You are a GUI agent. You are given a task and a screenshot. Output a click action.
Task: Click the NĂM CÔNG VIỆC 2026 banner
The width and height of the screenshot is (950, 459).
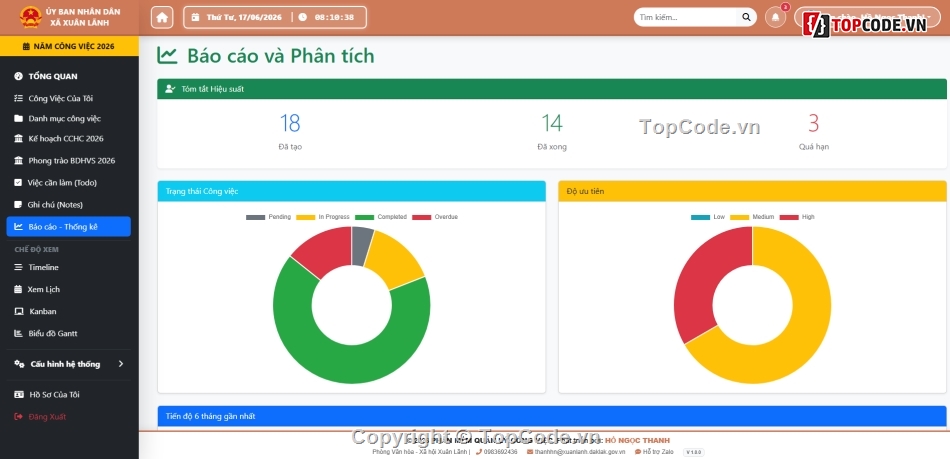pyautogui.click(x=69, y=46)
